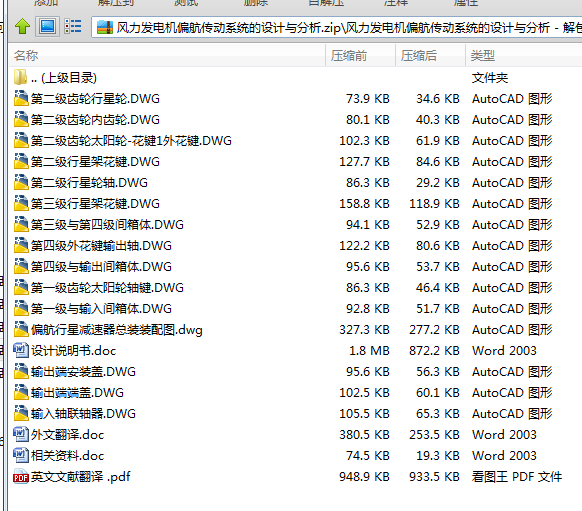Click the parent directory folder icon

pyautogui.click(x=20, y=77)
